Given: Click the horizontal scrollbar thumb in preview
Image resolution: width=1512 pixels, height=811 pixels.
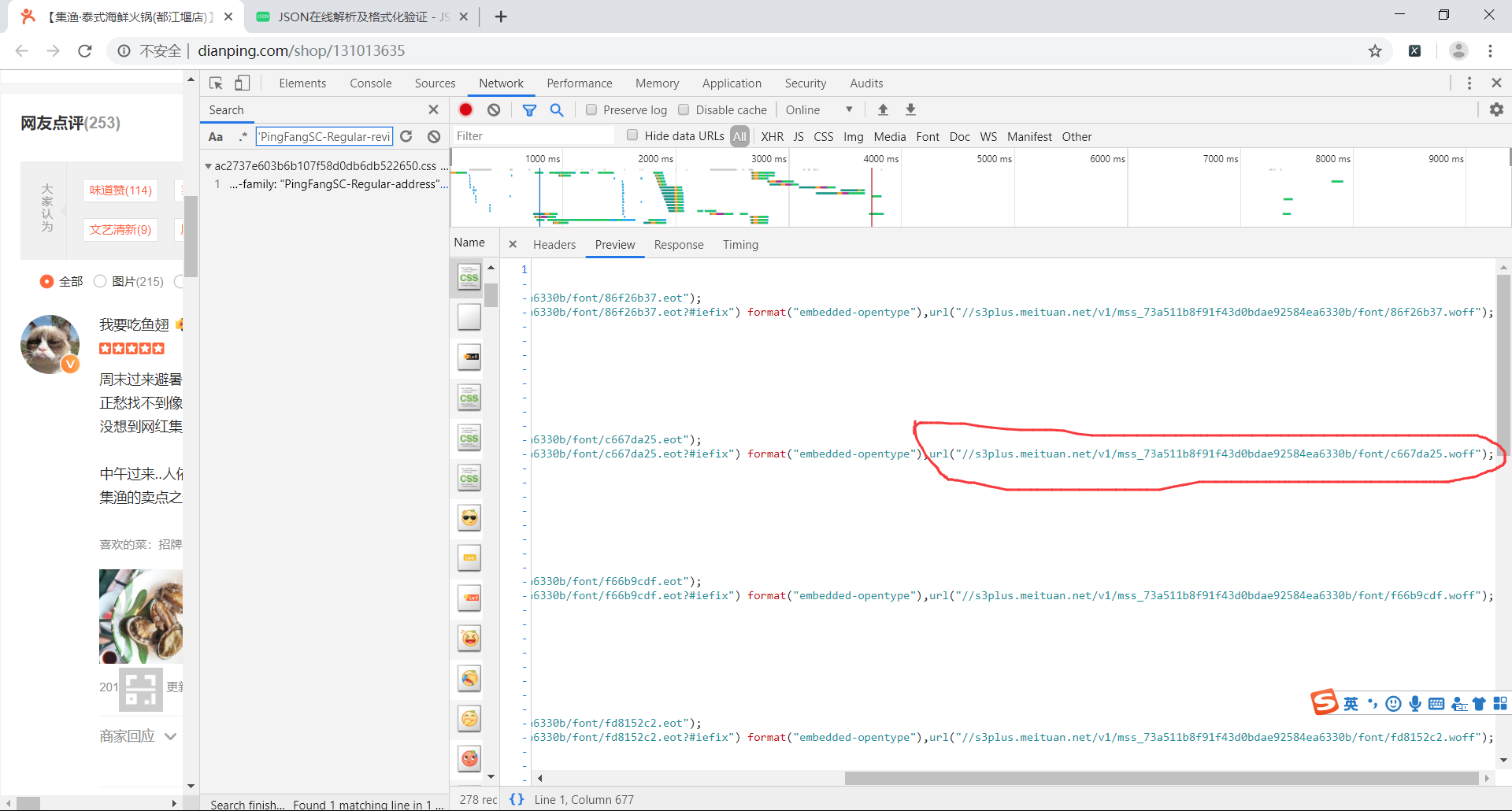Looking at the screenshot, I should click(x=1162, y=778).
